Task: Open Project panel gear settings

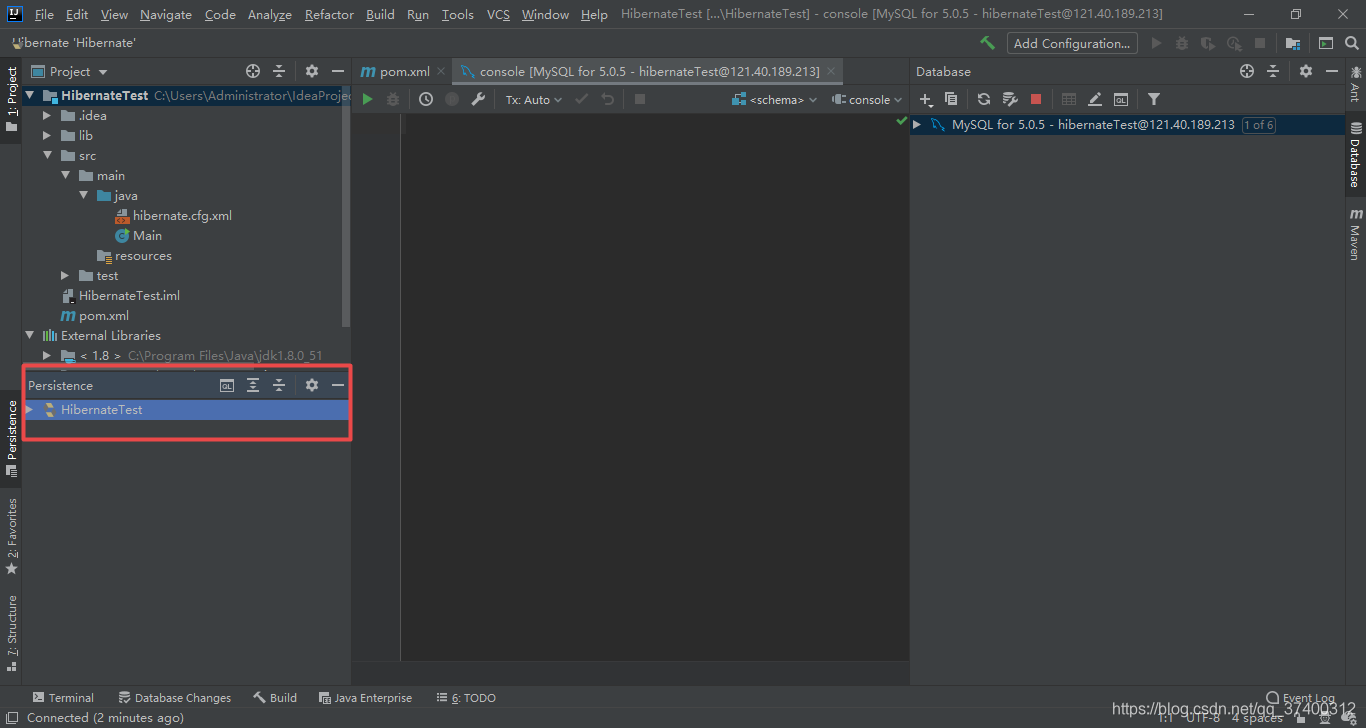Action: (312, 71)
